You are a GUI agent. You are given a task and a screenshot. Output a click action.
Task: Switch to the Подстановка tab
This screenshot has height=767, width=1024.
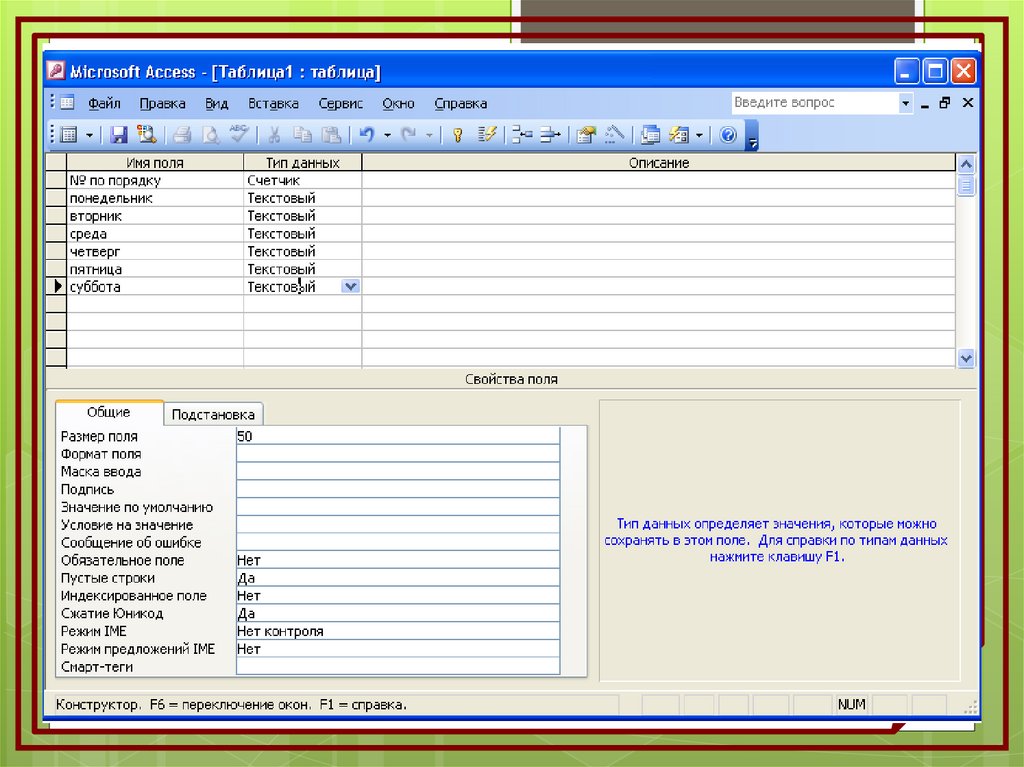pyautogui.click(x=213, y=414)
